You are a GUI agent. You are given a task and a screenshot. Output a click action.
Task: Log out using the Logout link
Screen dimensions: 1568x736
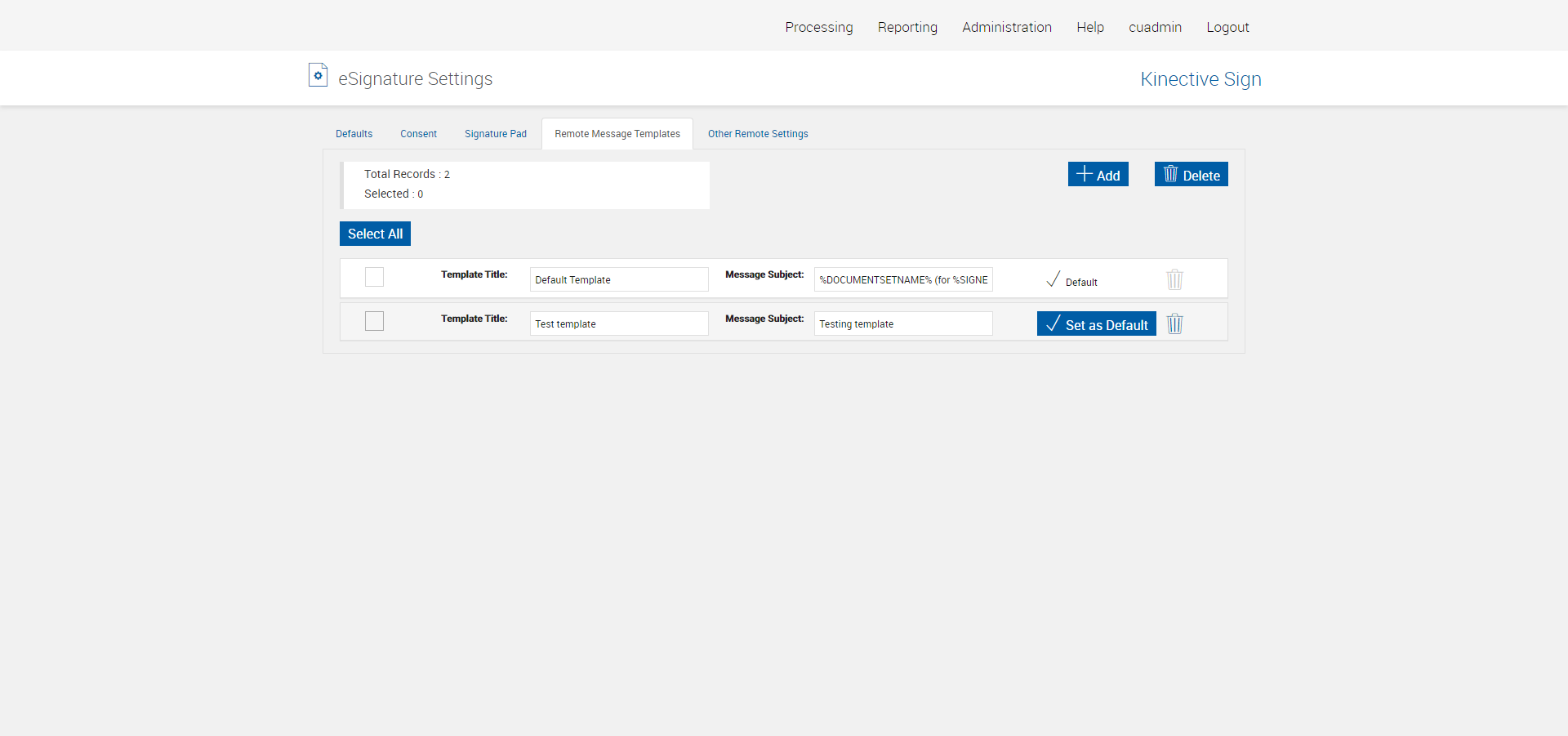[x=1227, y=27]
